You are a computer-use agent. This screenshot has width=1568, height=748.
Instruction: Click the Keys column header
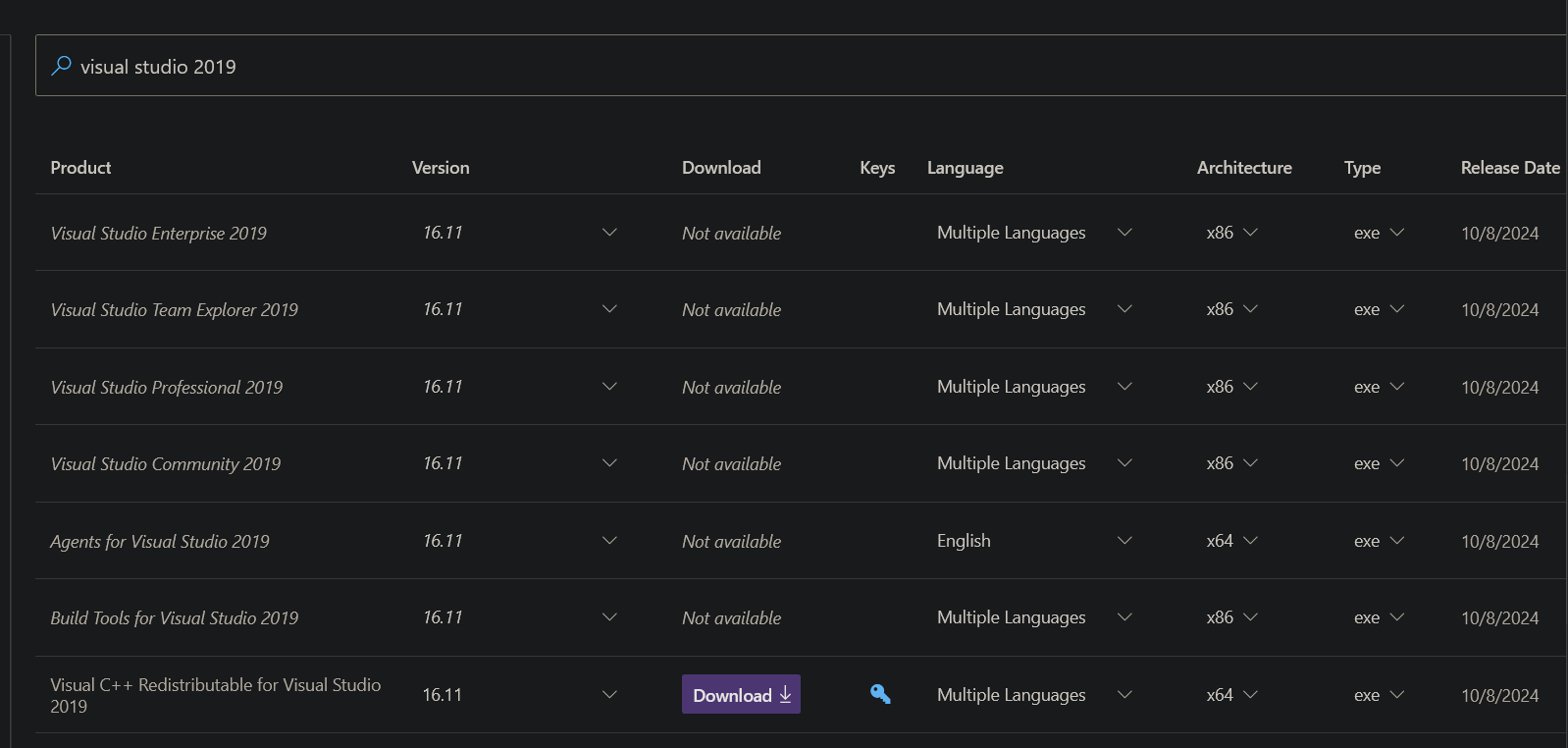(x=877, y=168)
